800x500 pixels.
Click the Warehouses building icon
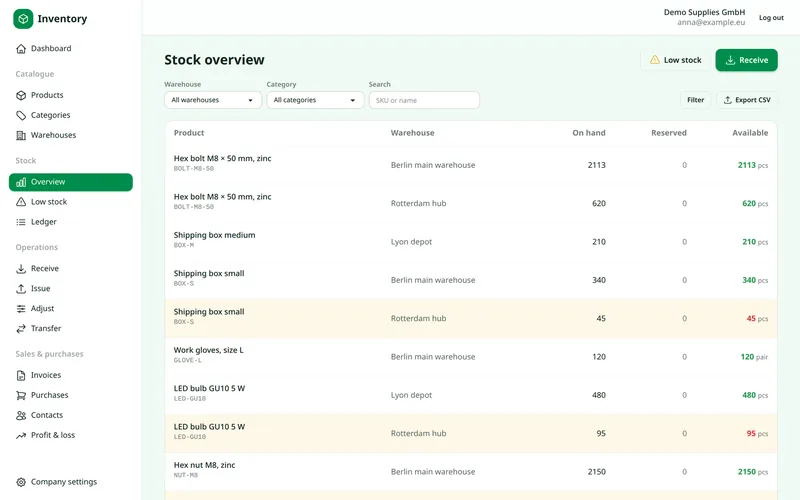click(x=21, y=135)
